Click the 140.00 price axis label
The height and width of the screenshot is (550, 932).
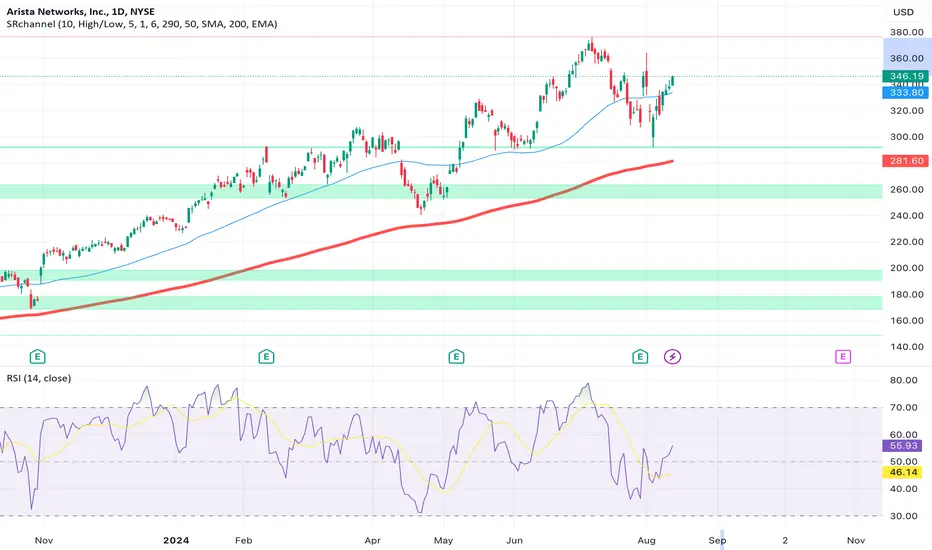click(x=906, y=347)
